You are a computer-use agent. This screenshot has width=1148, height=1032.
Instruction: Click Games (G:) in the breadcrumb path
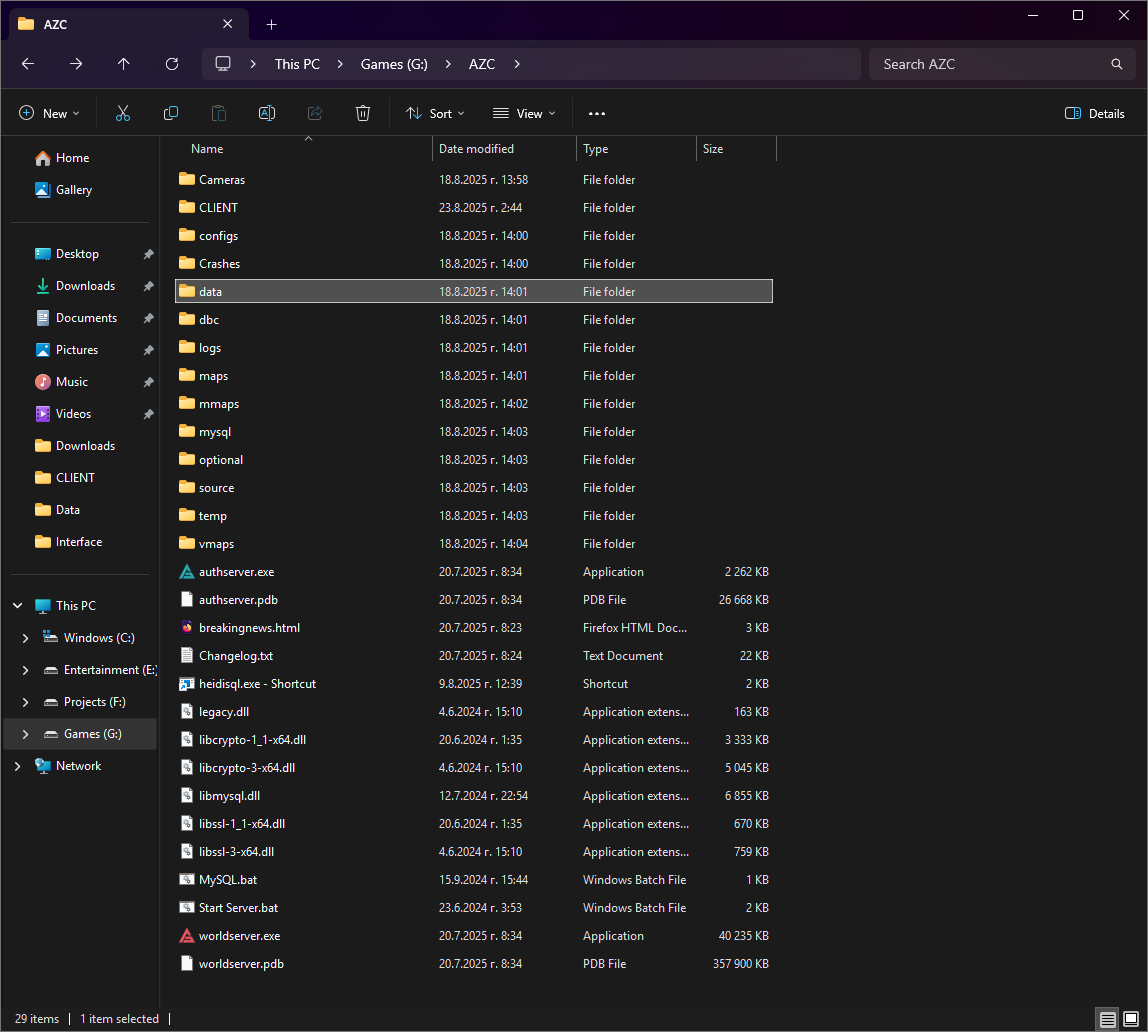point(394,64)
